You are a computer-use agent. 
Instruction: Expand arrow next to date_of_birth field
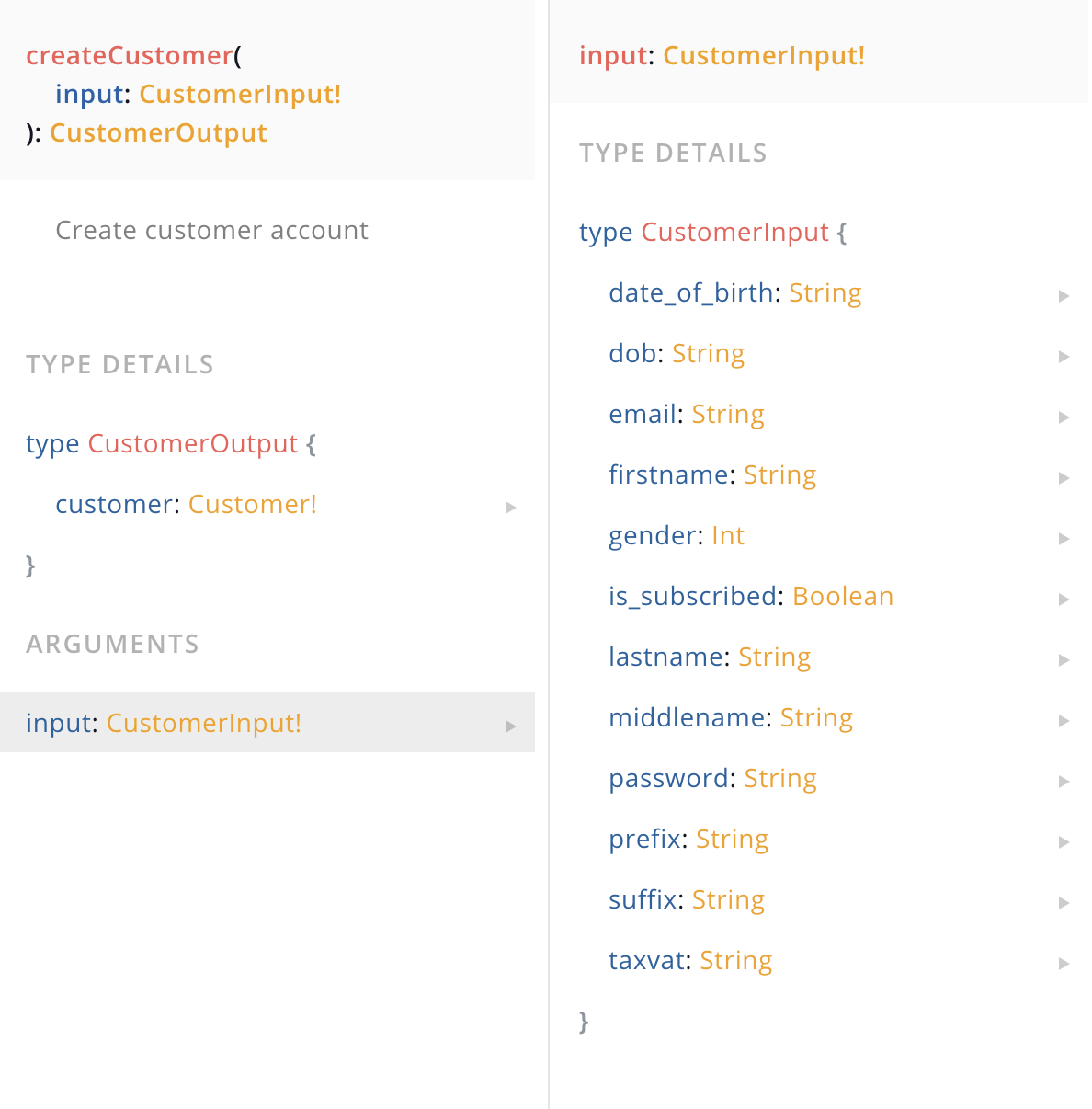point(1064,296)
